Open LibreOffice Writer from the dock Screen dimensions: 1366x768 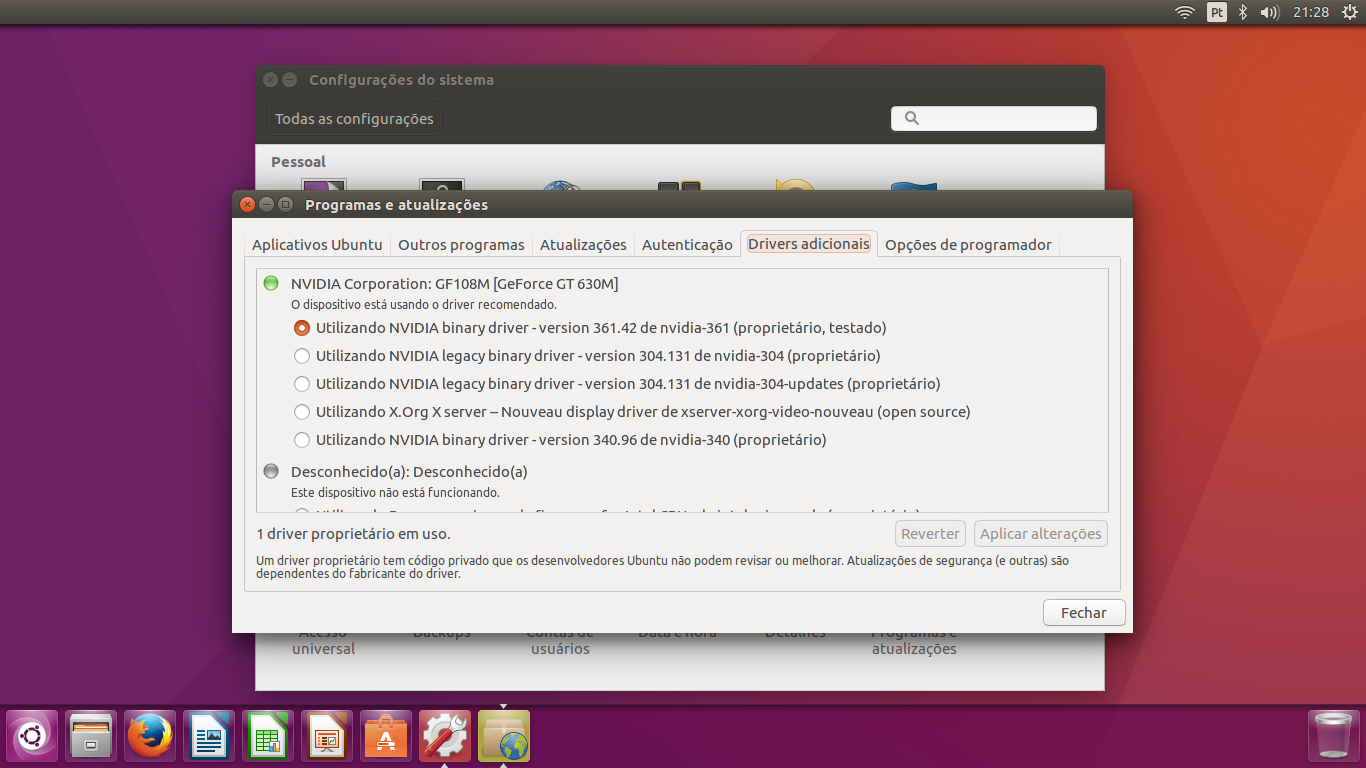point(209,736)
